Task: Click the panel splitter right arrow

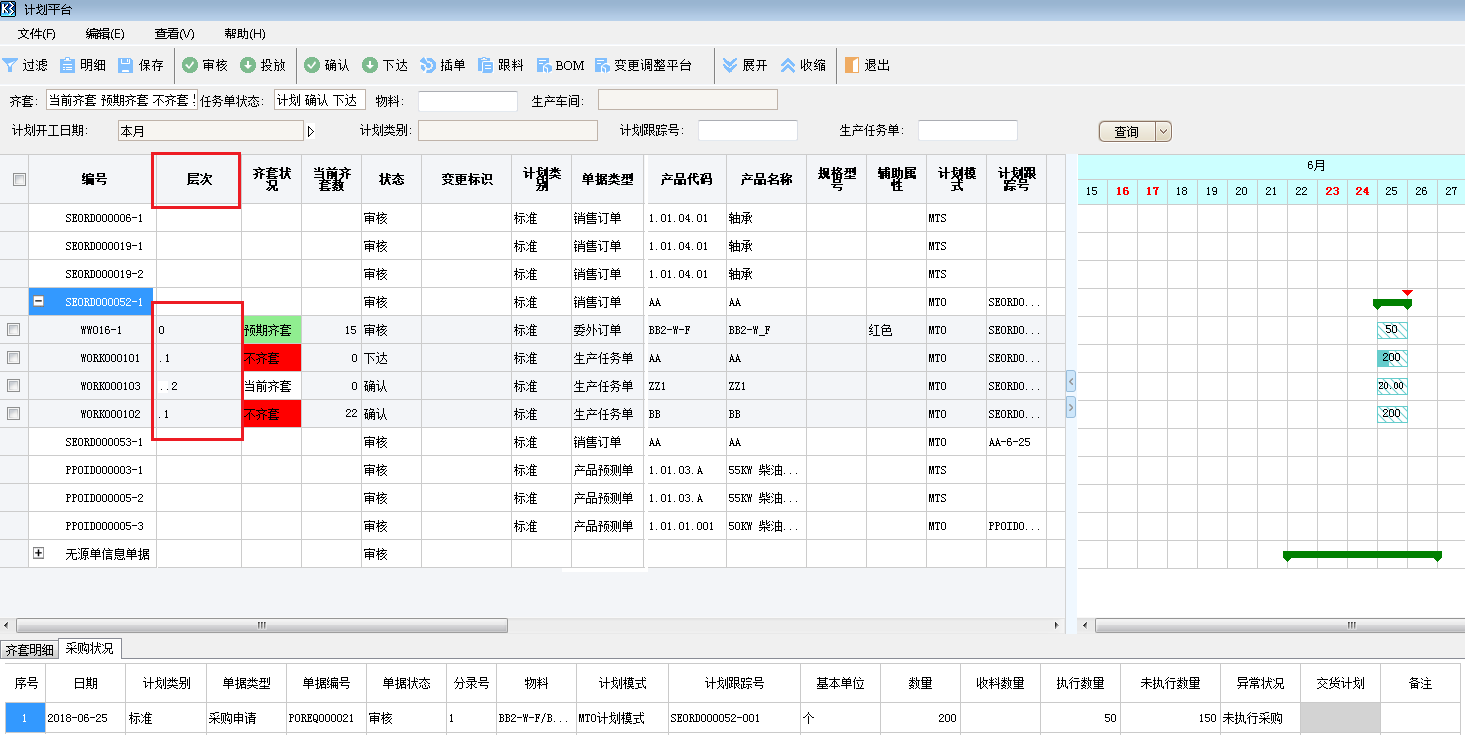Action: [1071, 407]
